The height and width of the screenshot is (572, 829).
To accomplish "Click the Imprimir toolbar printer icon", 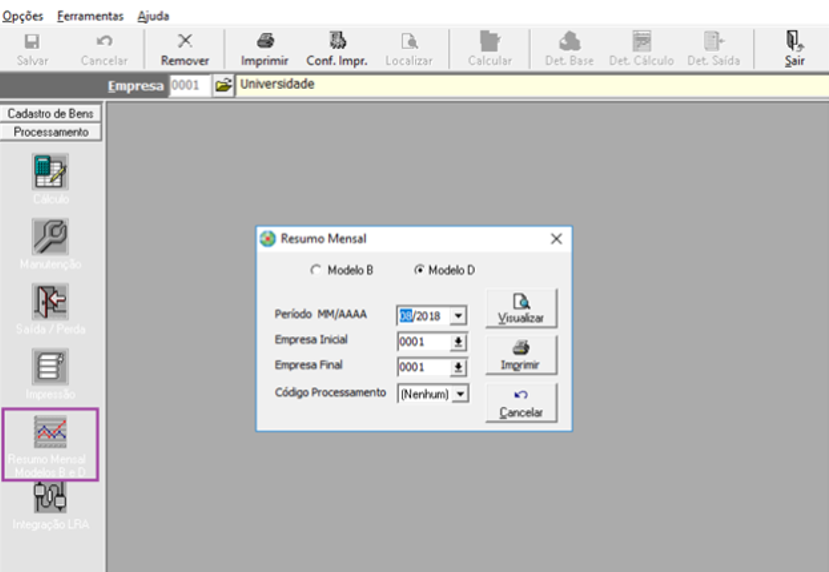I will pos(264,49).
